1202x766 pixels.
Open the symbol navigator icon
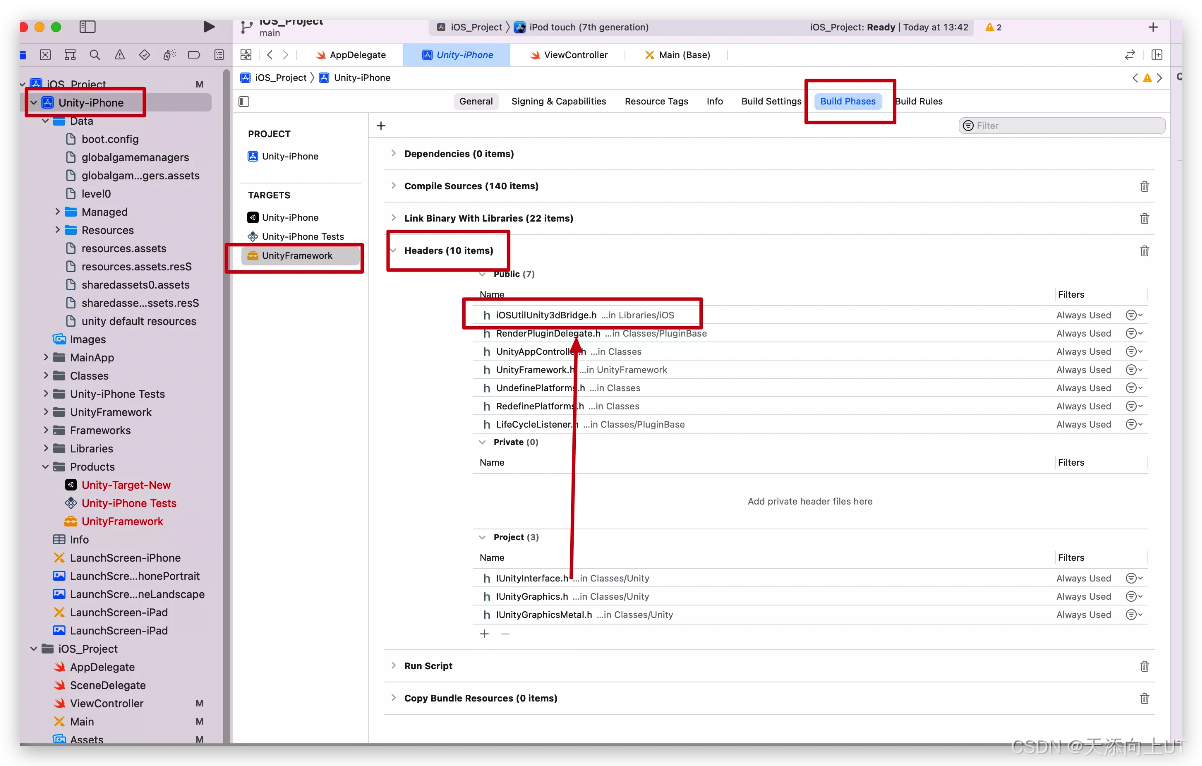70,55
